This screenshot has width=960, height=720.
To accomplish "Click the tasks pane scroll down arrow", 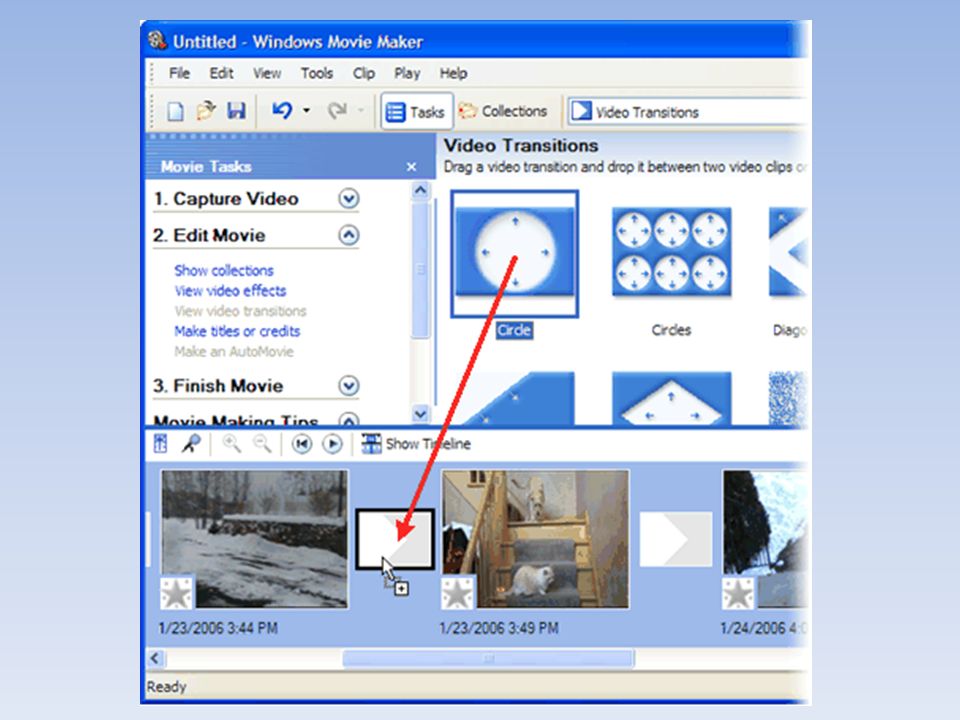I will click(x=421, y=414).
